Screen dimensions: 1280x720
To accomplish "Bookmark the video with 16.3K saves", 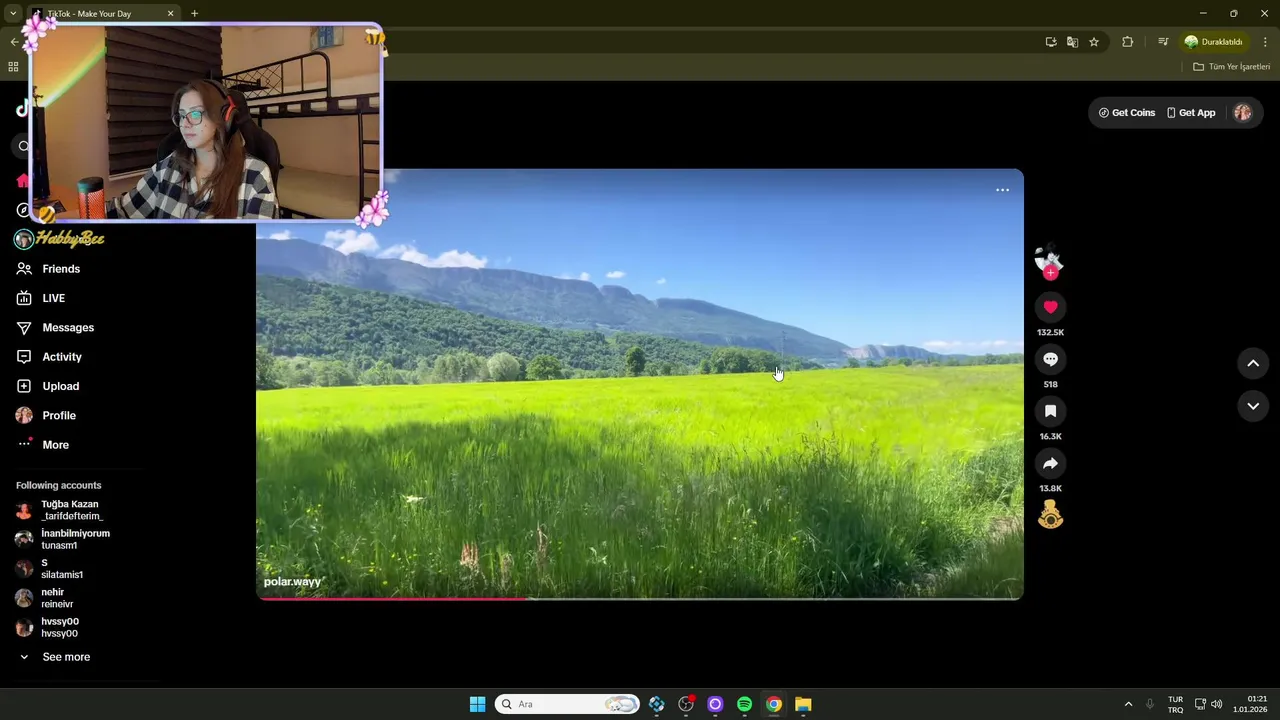I will pyautogui.click(x=1050, y=411).
